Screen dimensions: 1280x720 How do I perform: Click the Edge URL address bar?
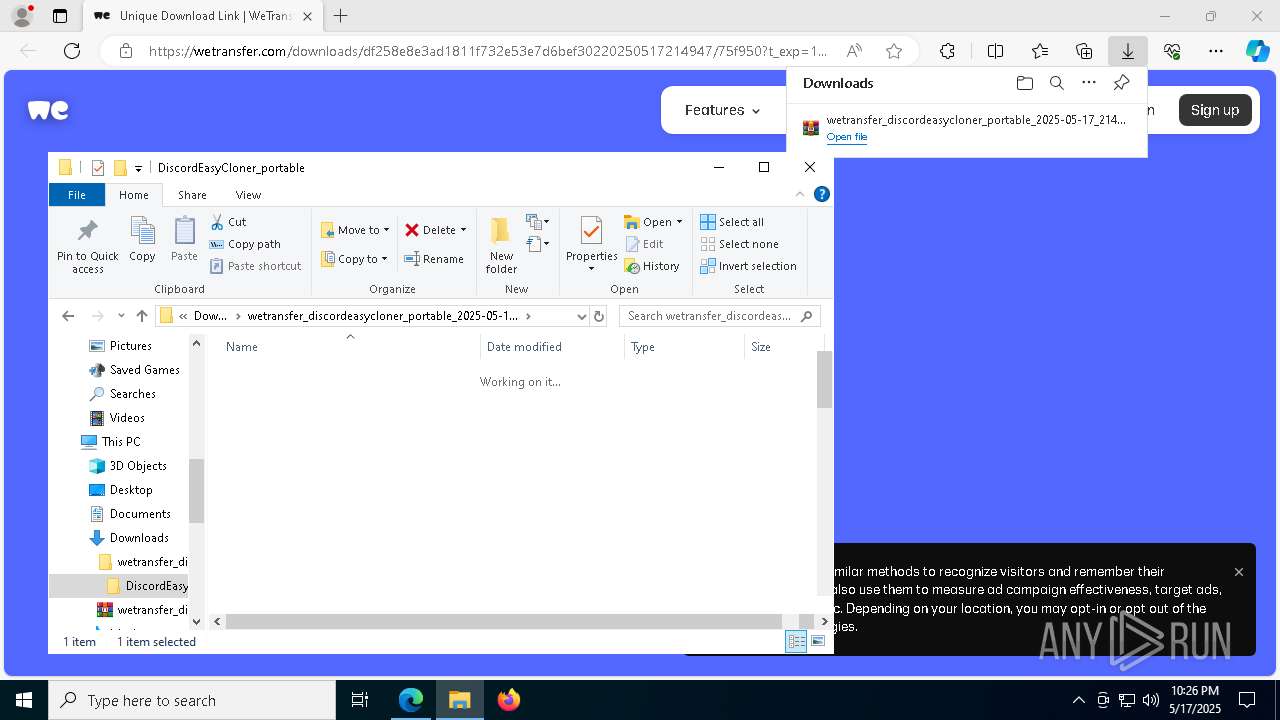pyautogui.click(x=487, y=51)
